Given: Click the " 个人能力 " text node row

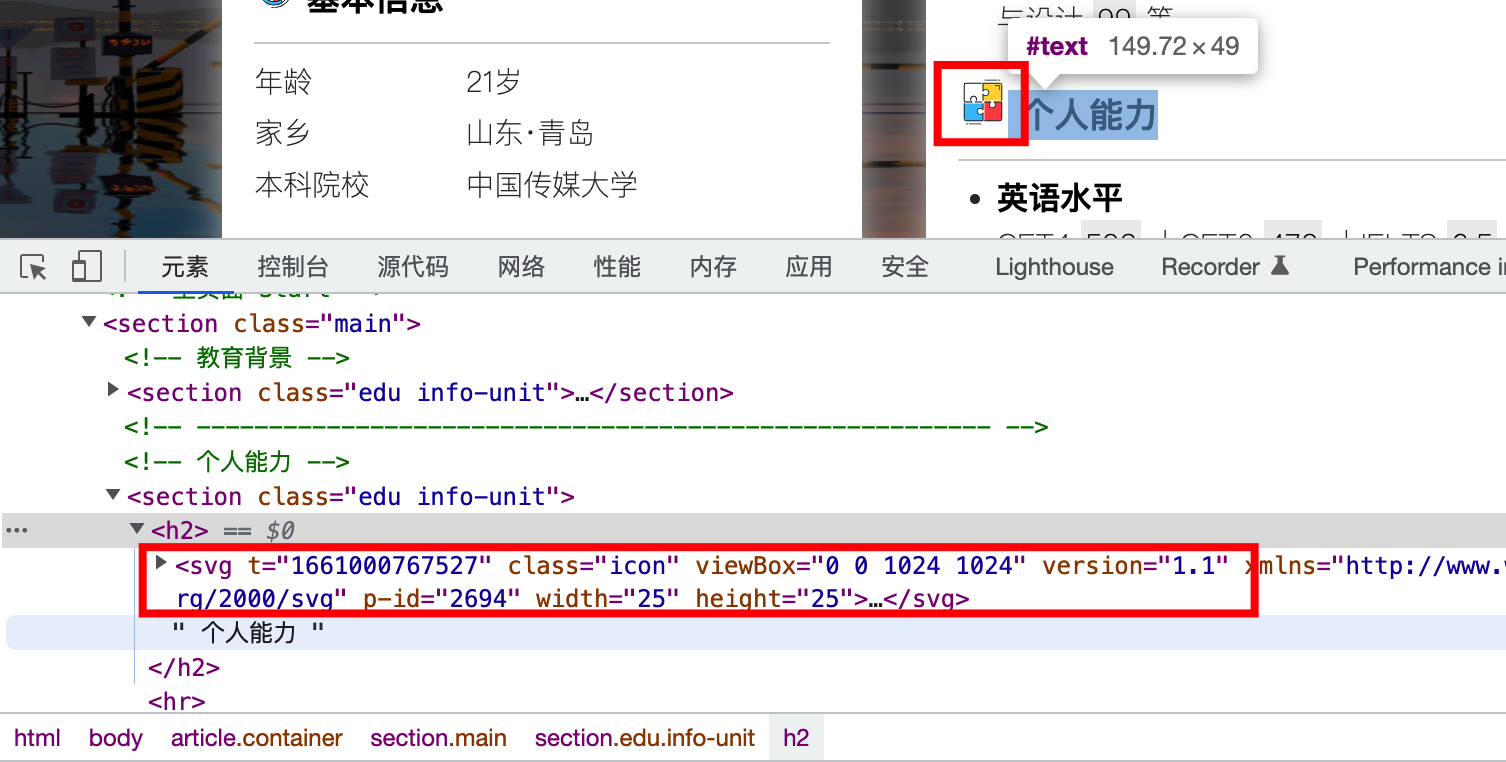Looking at the screenshot, I should pyautogui.click(x=756, y=633).
